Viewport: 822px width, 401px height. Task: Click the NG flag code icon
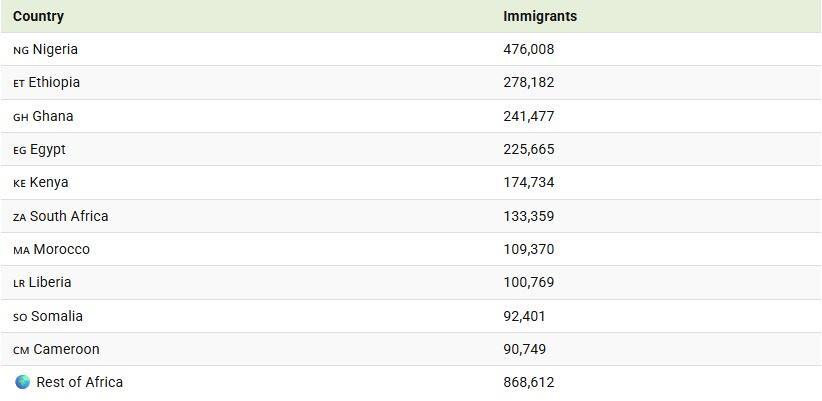21,50
